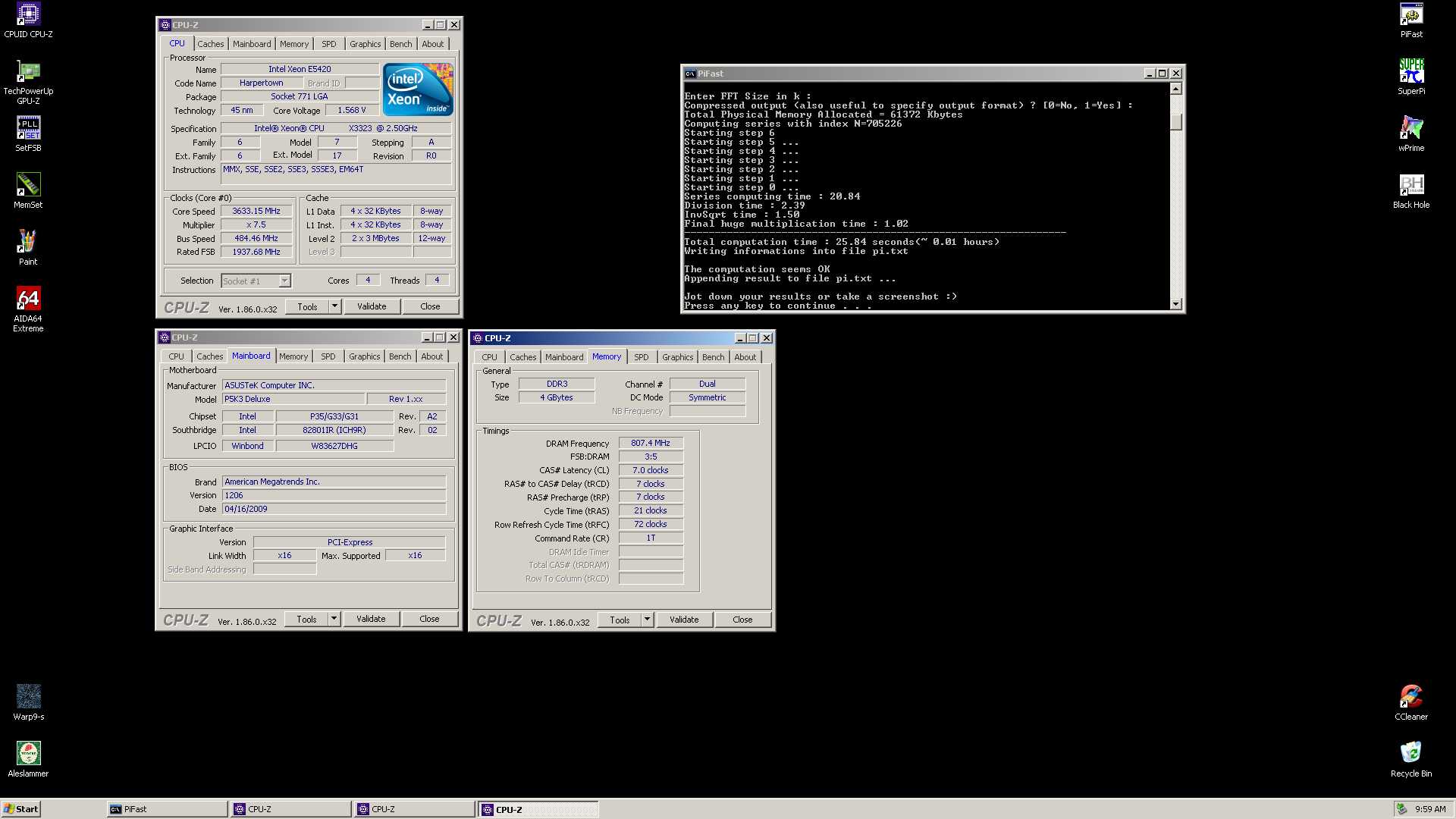Click Tools button in Memory window
This screenshot has height=819, width=1456.
pos(620,620)
